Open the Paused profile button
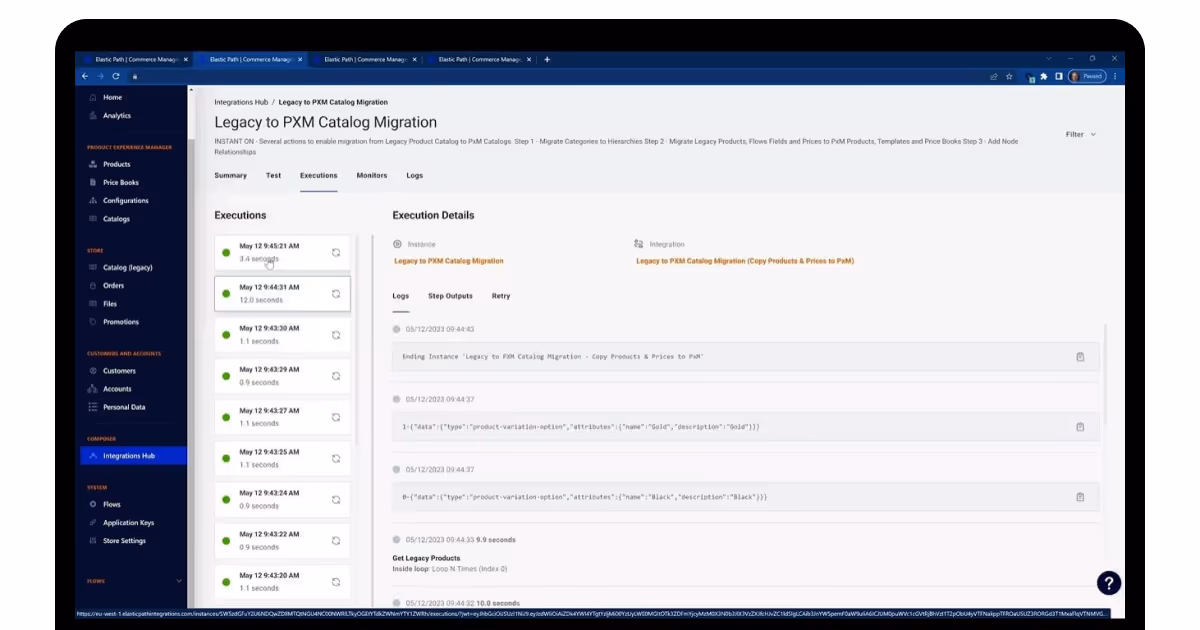The width and height of the screenshot is (1200, 630). 1086,76
